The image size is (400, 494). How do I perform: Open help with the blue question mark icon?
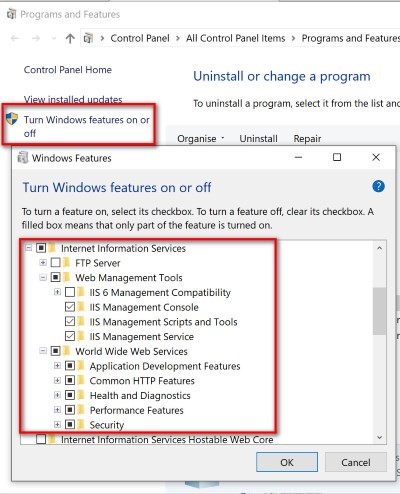tap(378, 186)
